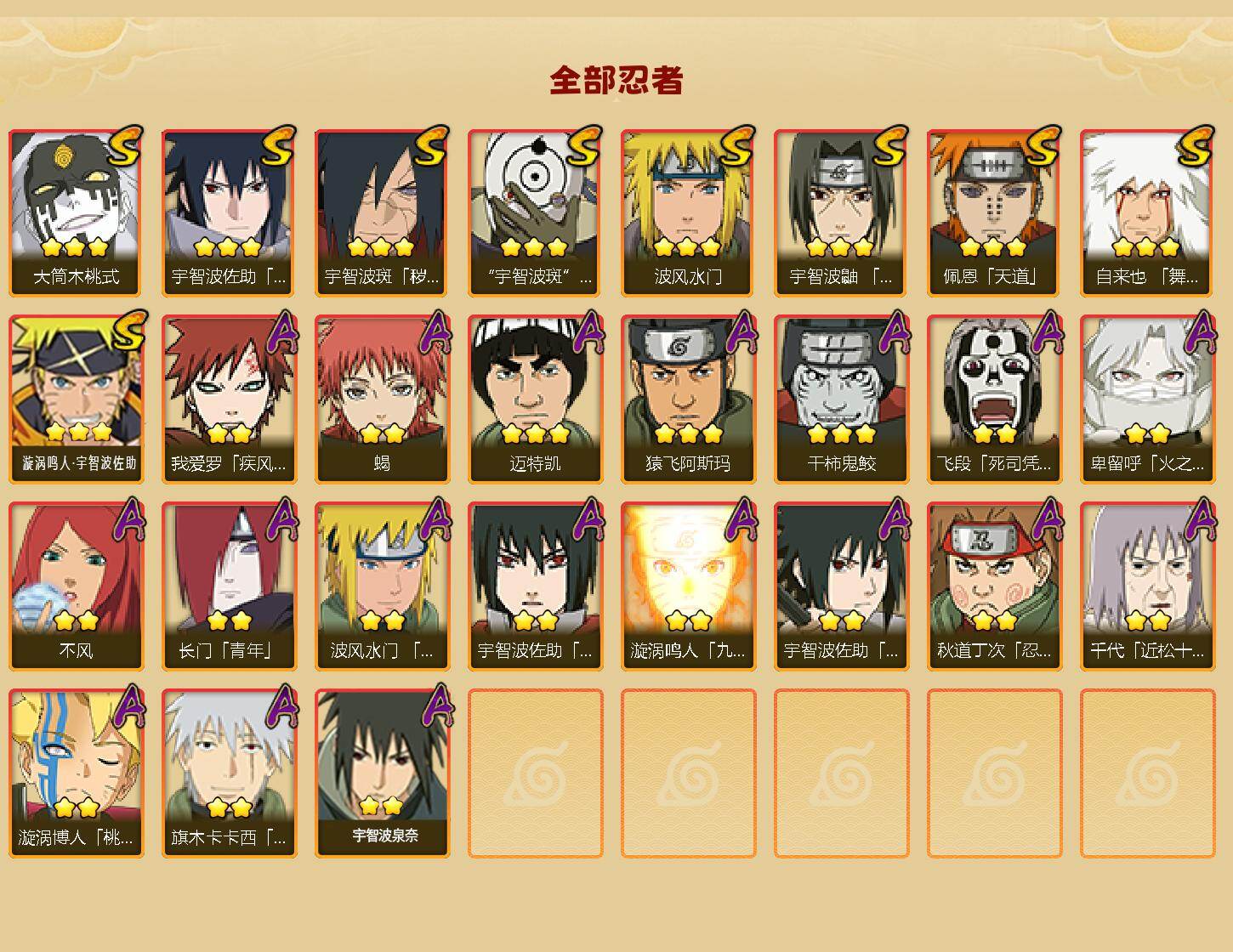Select the 猿飞阿斯玛 card
This screenshot has height=952, width=1233.
point(688,399)
